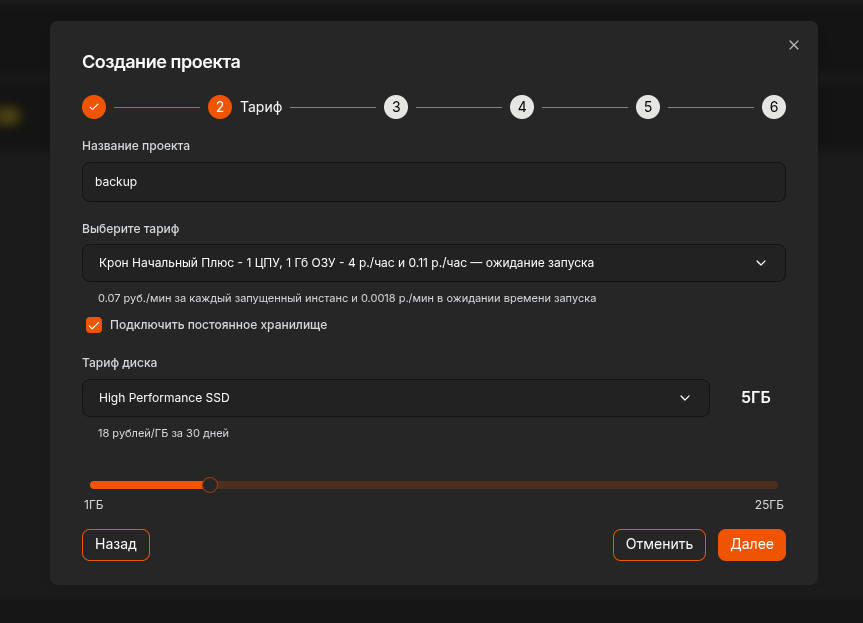Open step 4 of project creation
Viewport: 863px width, 623px height.
tap(522, 107)
